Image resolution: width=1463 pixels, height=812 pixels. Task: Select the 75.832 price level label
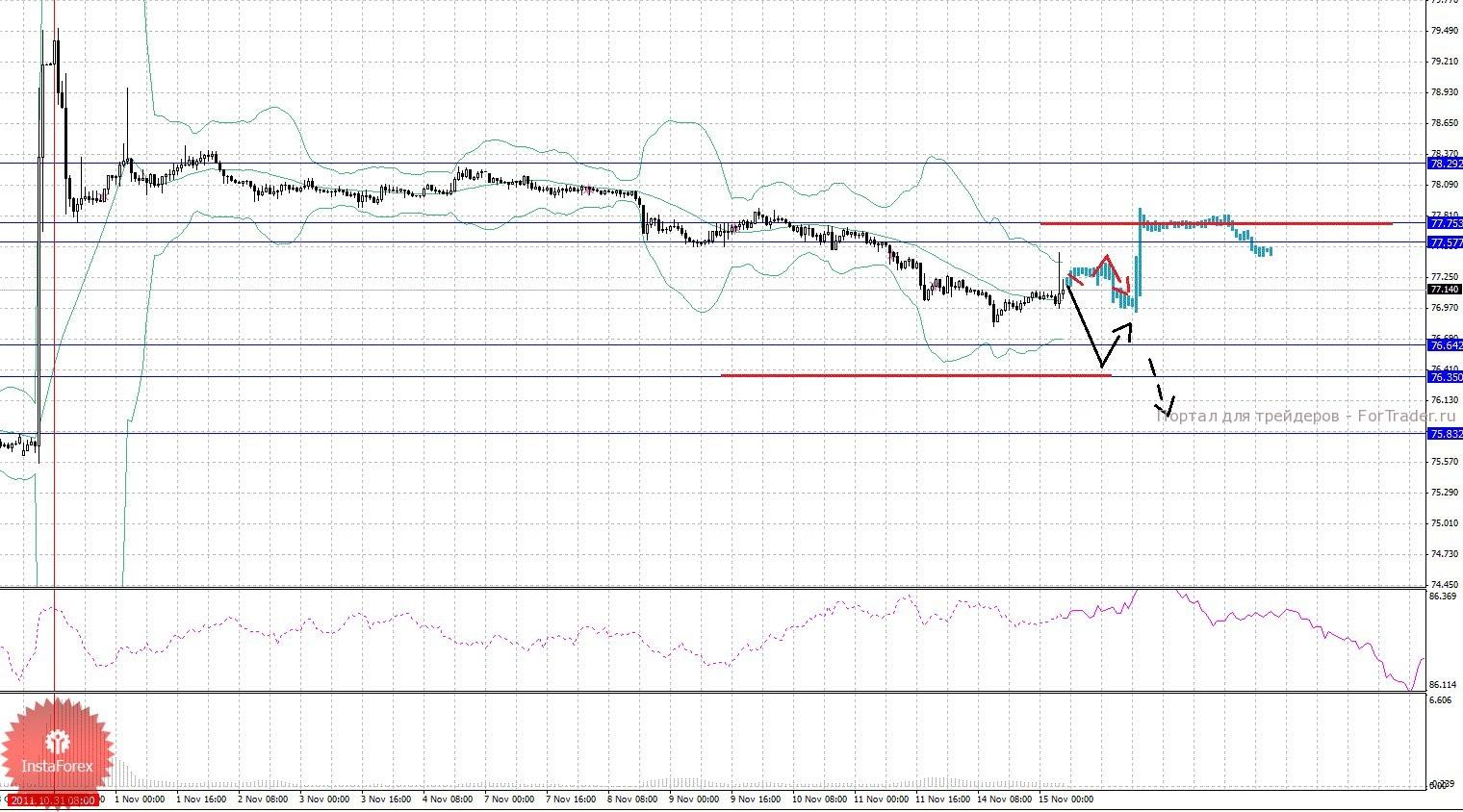tap(1445, 434)
